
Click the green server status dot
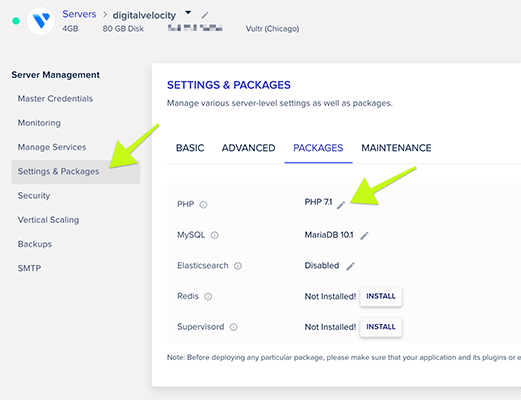tap(16, 21)
